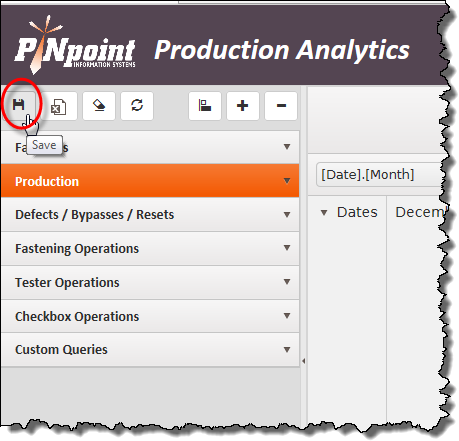The width and height of the screenshot is (459, 441).
Task: Expand the Fastening Operations arrow
Action: [x=287, y=248]
